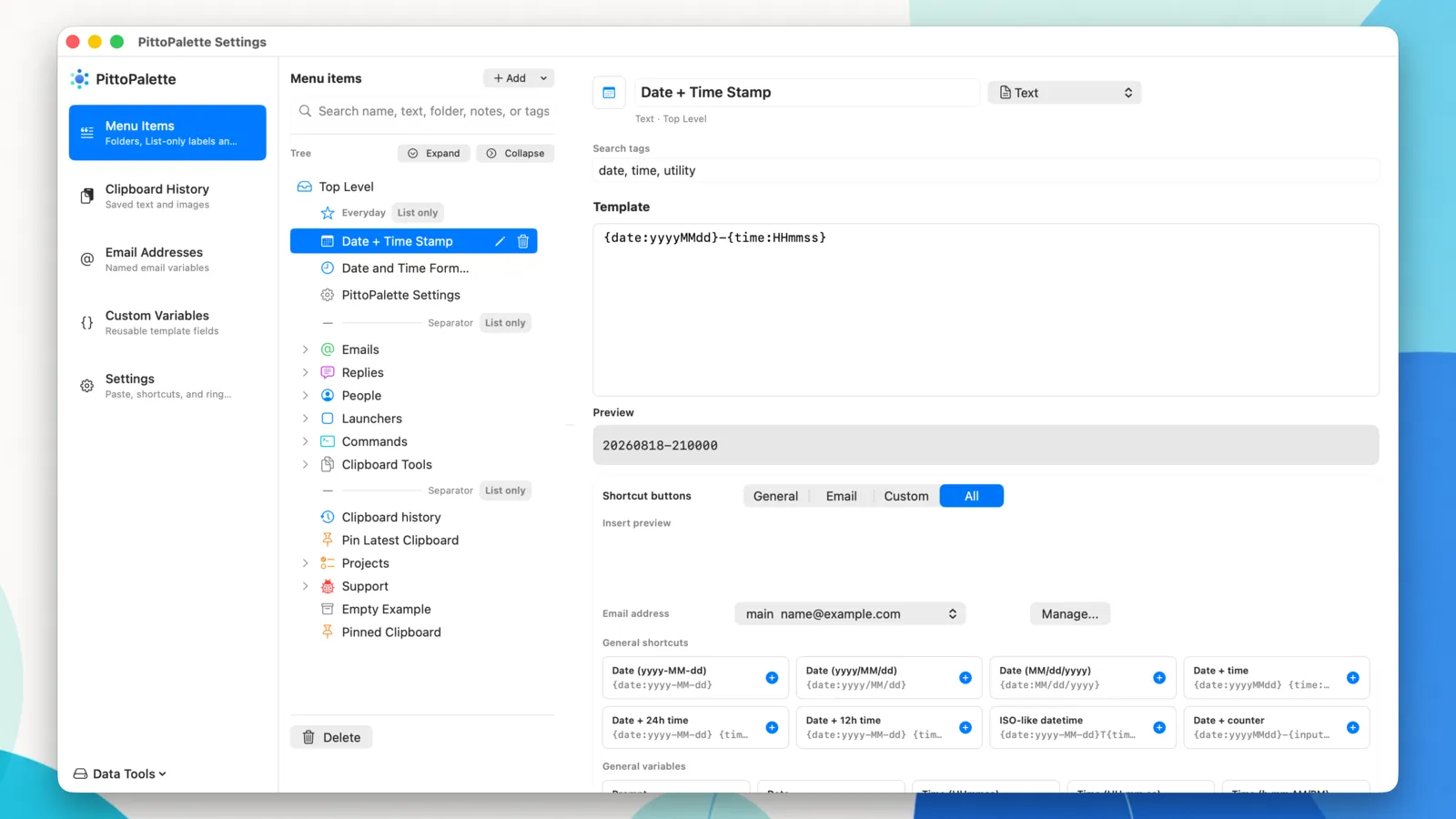Click the Email Addresses at-sign icon
Image resolution: width=1456 pixels, height=819 pixels.
pos(87,259)
